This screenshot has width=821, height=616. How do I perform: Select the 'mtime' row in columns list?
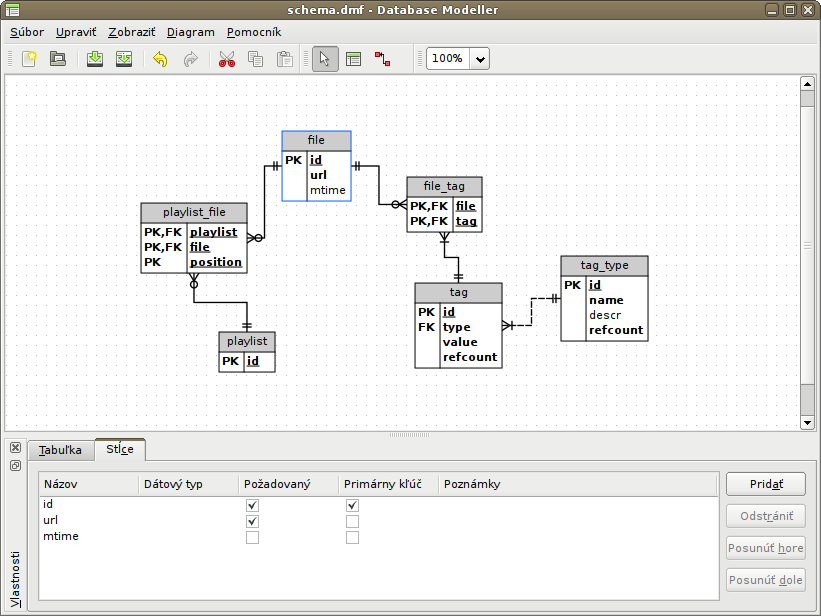coord(379,537)
